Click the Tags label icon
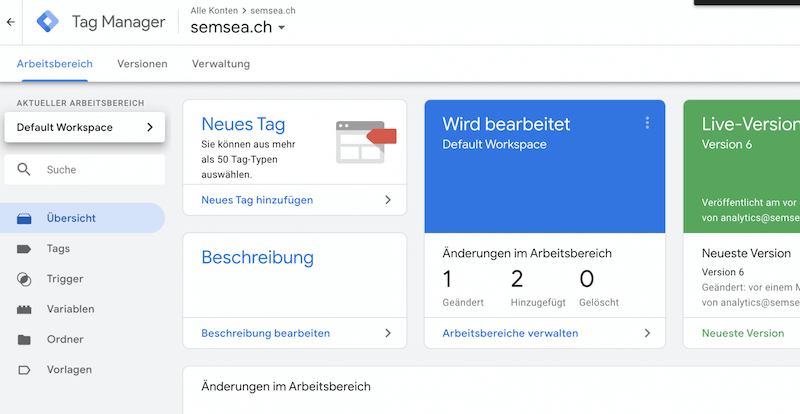Screen dimensions: 800x414 (24, 249)
